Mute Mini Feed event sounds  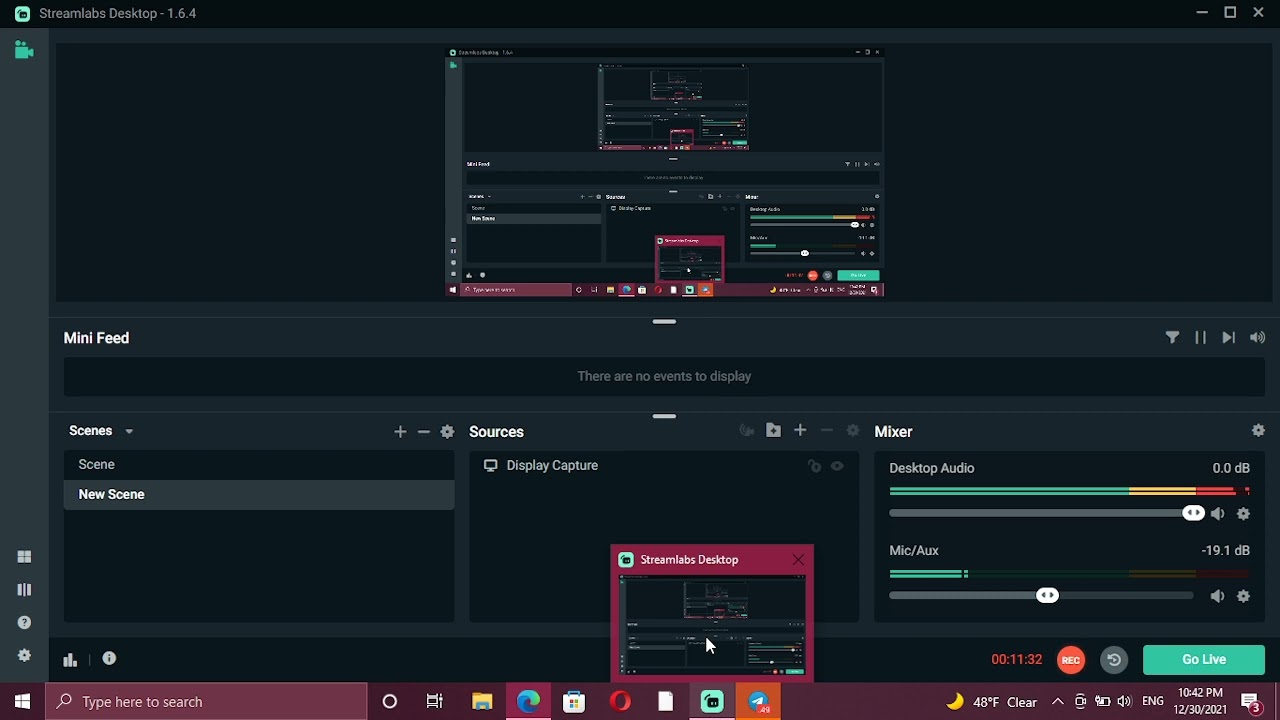tap(1257, 338)
